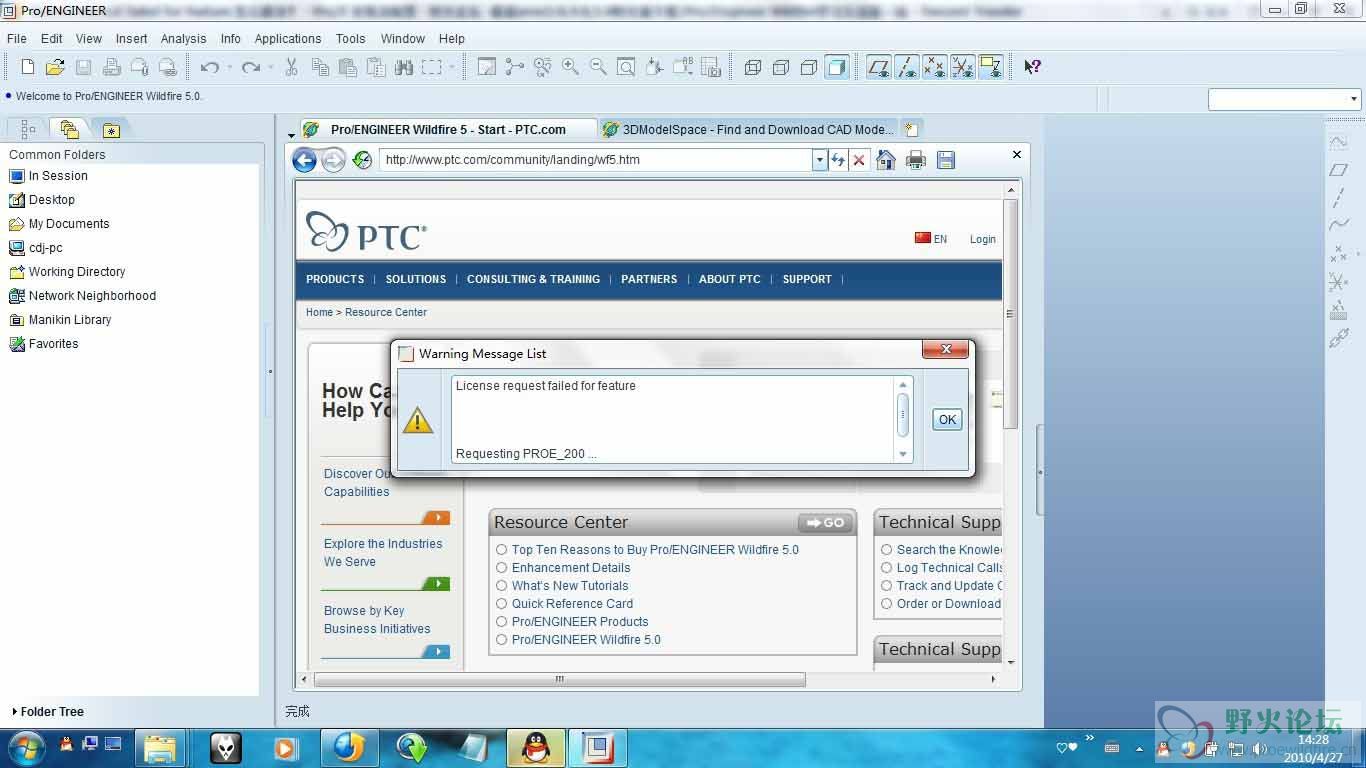Click the warning message list scrollbar thumb
Viewport: 1366px width, 768px height.
tap(903, 415)
